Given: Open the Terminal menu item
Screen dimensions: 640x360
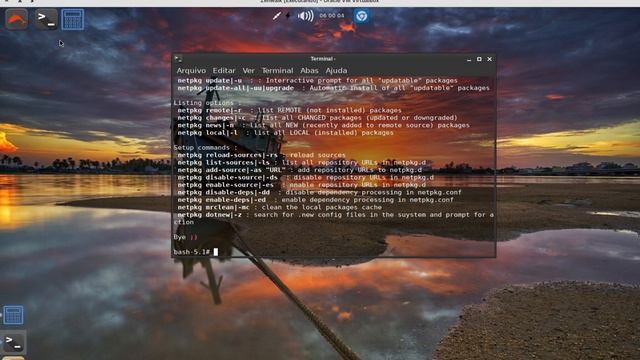Looking at the screenshot, I should click(x=277, y=71).
